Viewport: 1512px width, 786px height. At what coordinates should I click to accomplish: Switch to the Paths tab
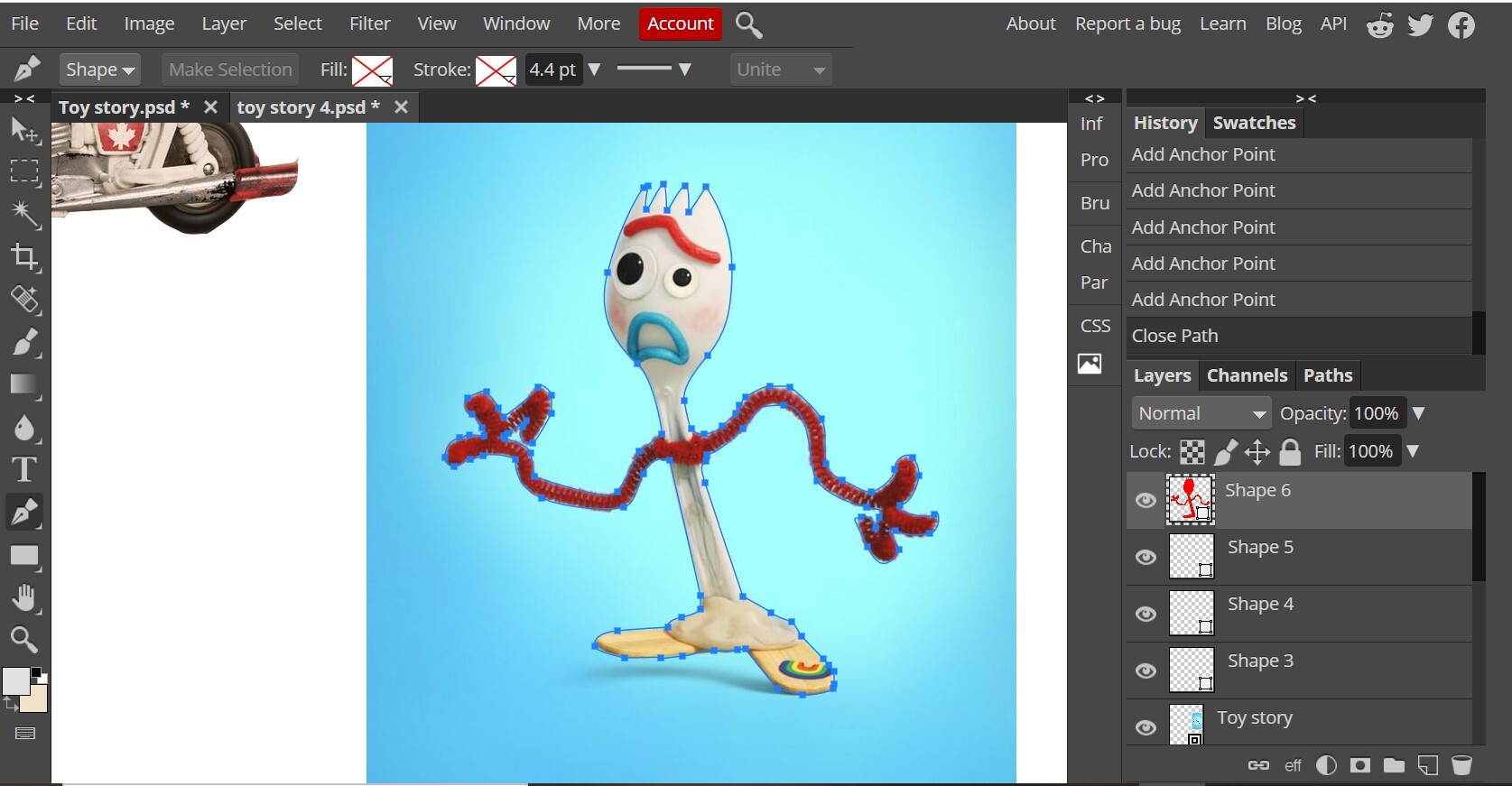(x=1328, y=375)
